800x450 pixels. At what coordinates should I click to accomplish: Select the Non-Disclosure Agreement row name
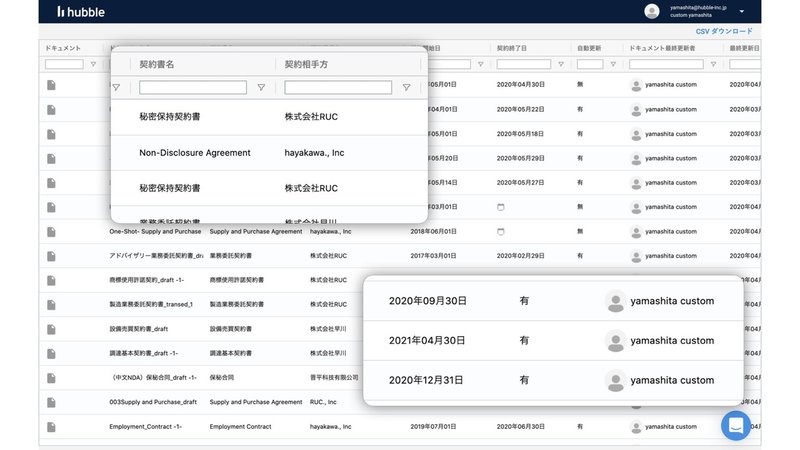195,153
